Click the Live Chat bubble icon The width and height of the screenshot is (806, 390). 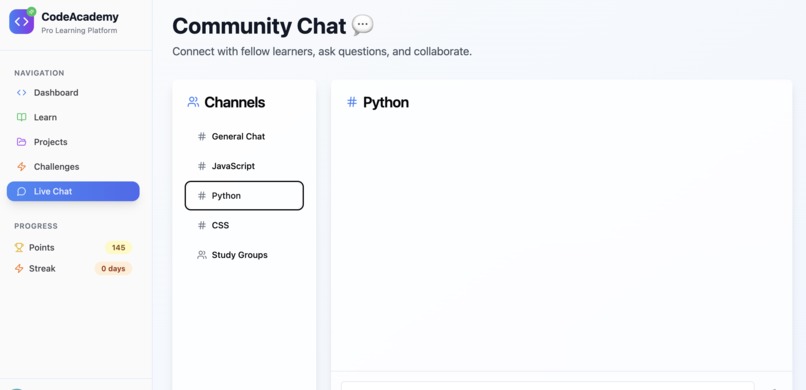tap(22, 192)
